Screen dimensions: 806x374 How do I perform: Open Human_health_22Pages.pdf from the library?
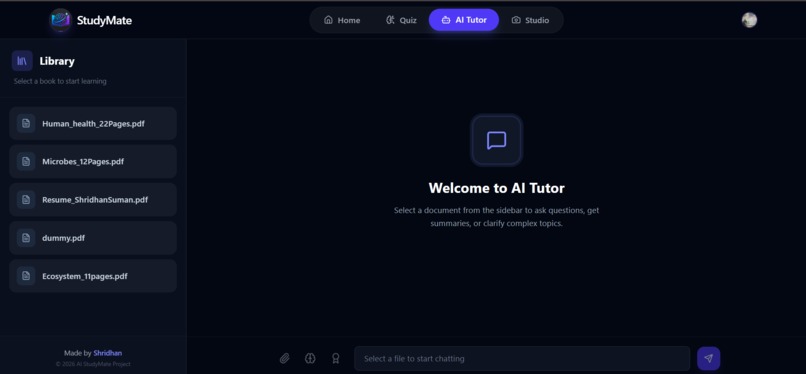click(93, 123)
